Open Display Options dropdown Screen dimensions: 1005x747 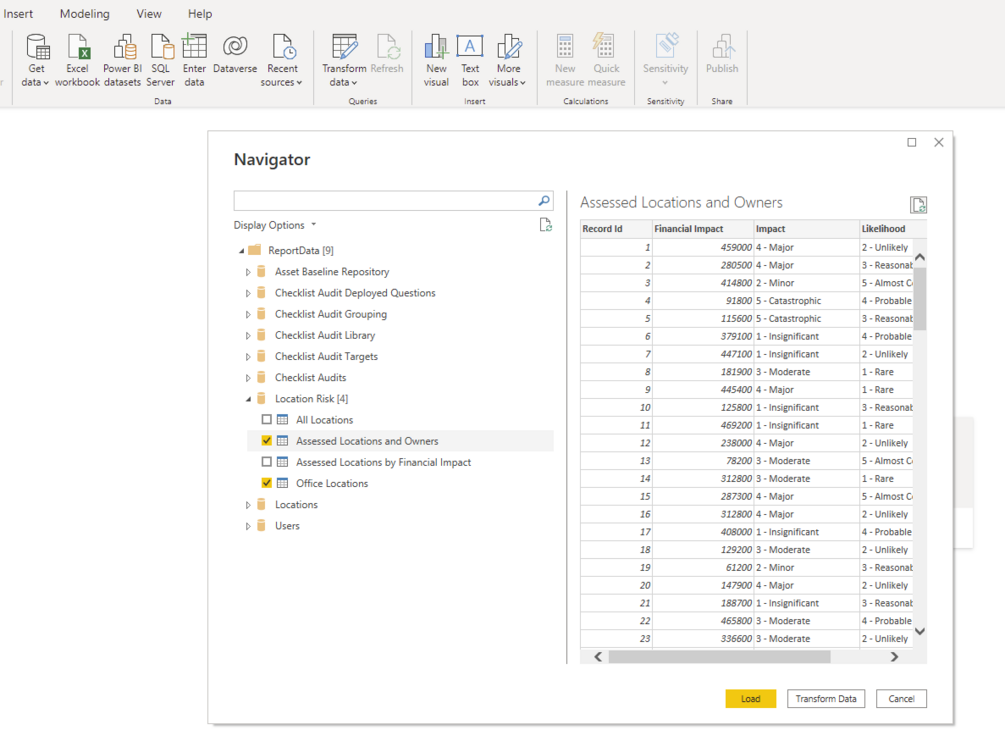point(275,225)
